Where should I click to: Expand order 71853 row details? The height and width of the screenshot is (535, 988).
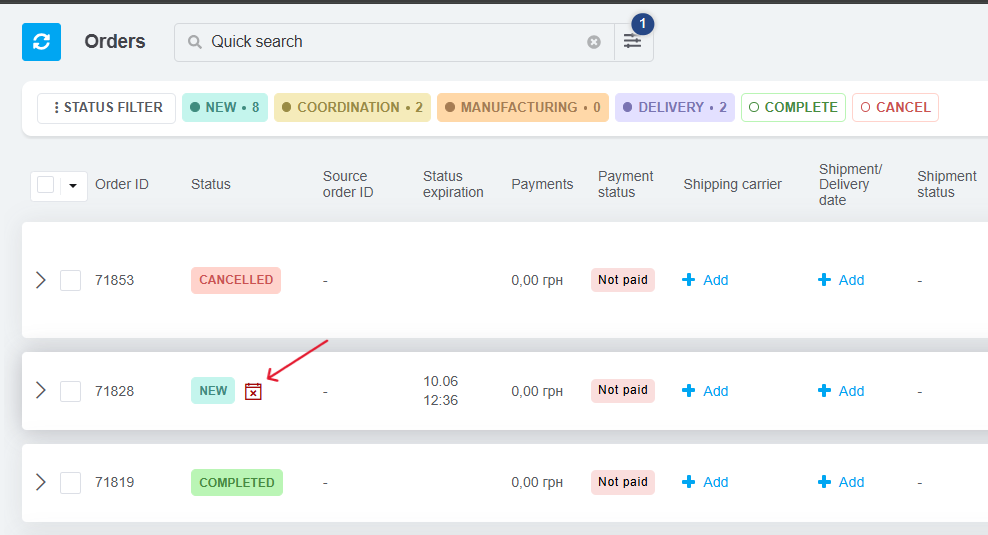pyautogui.click(x=41, y=280)
